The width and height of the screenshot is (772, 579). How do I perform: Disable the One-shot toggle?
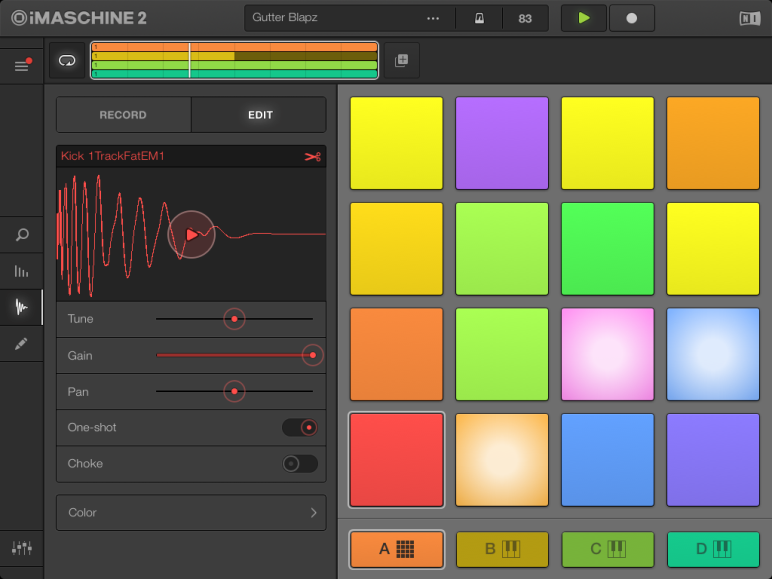point(300,427)
